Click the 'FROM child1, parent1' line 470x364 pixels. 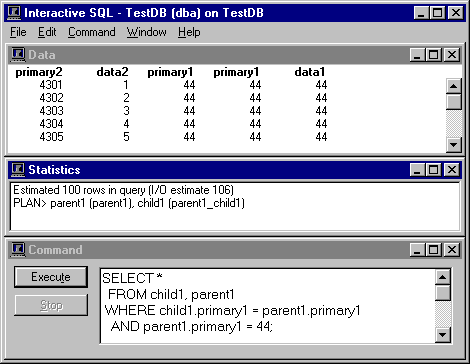pos(171,294)
